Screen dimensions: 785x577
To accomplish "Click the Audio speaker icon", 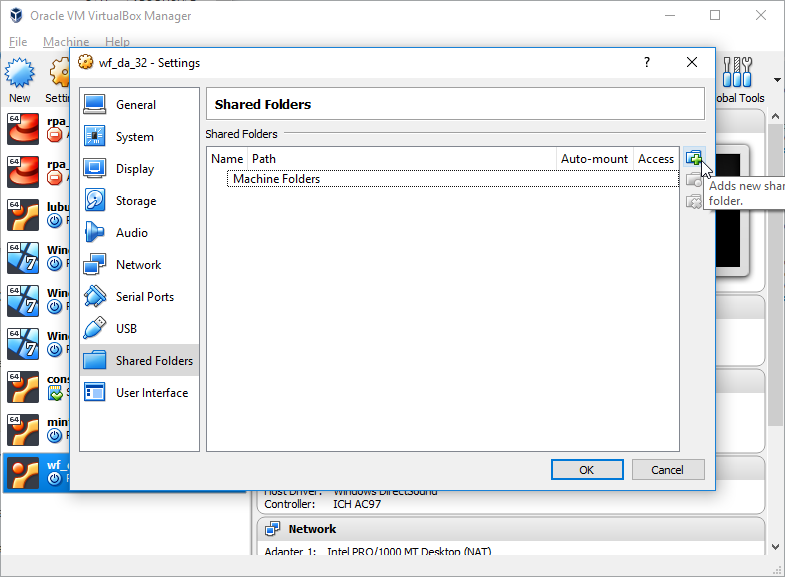I will pyautogui.click(x=95, y=232).
